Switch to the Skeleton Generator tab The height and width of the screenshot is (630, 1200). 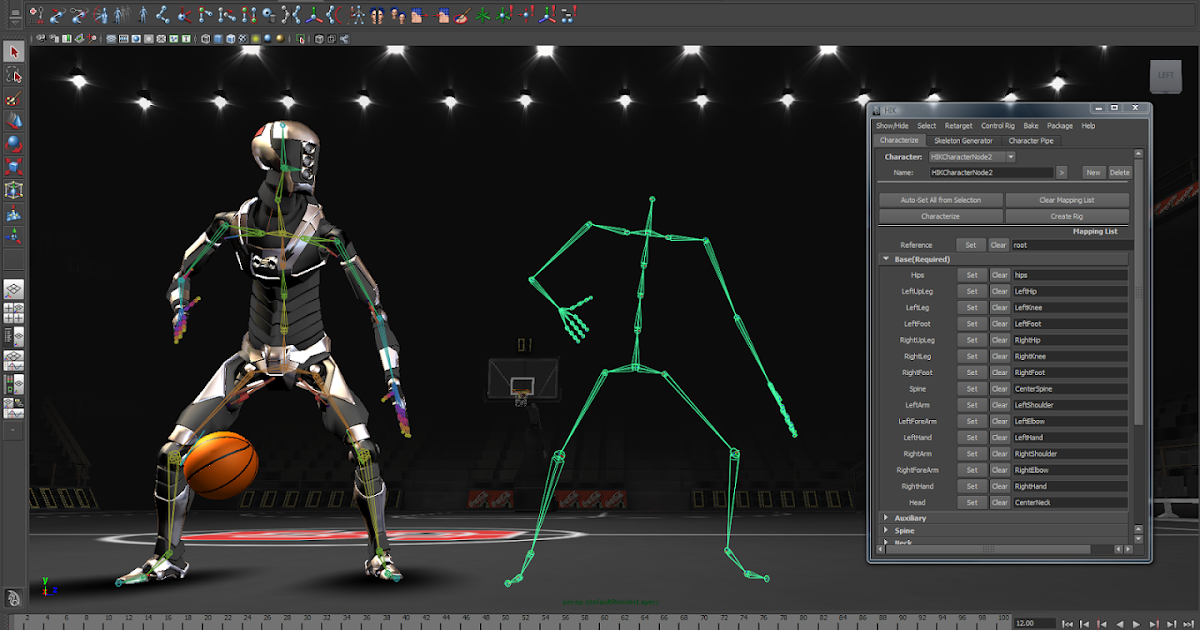(x=963, y=141)
